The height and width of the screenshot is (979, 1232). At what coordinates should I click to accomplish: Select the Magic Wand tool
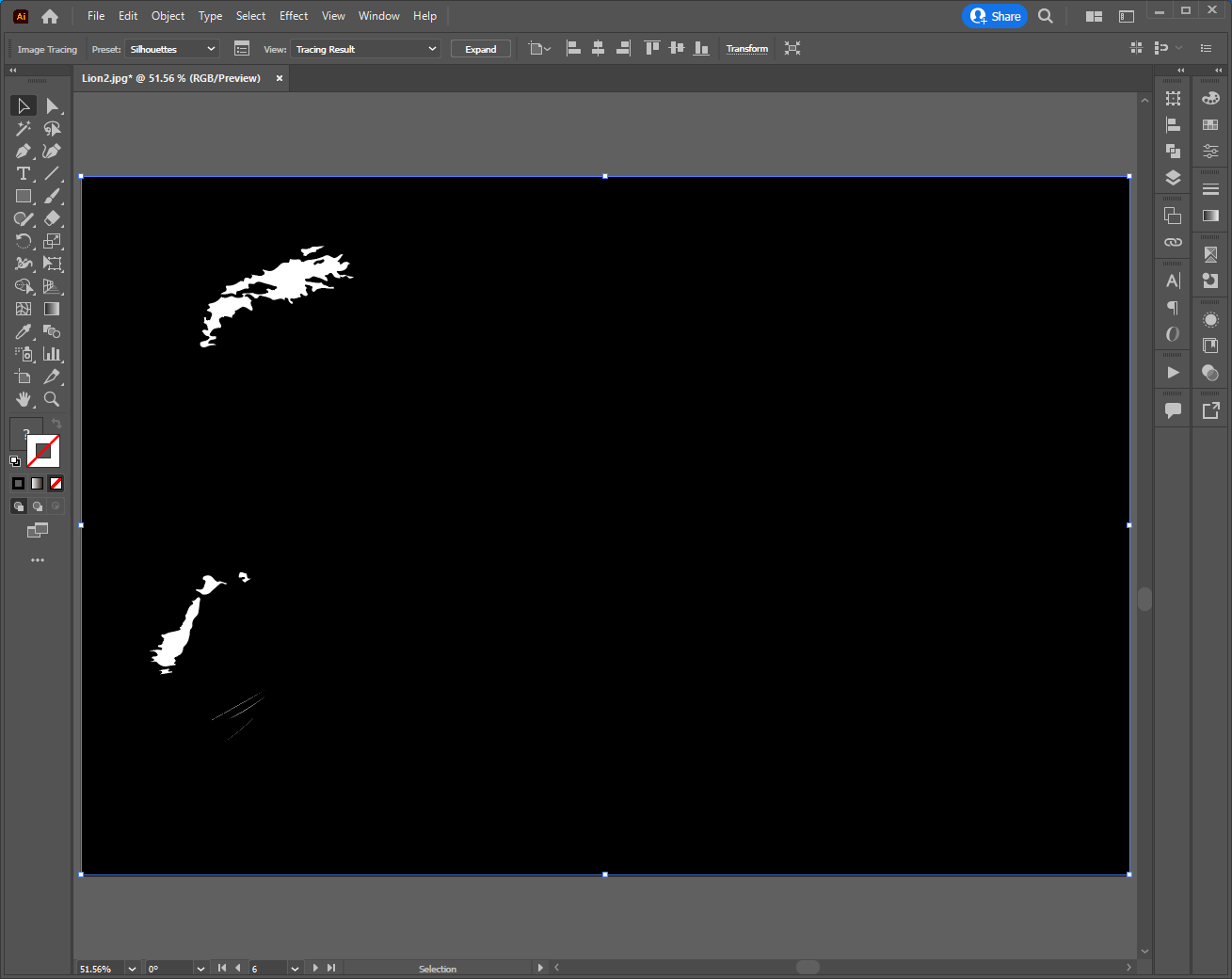coord(24,128)
